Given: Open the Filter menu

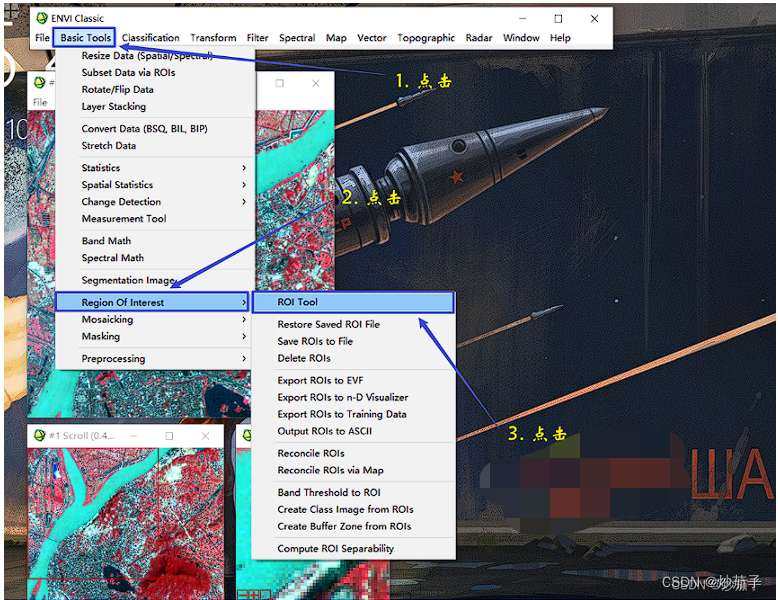Looking at the screenshot, I should [258, 38].
